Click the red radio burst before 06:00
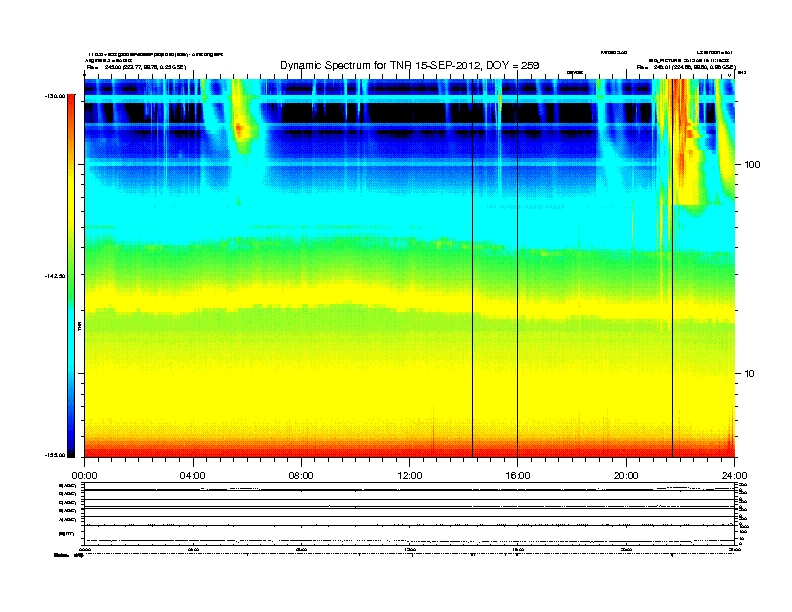 tap(238, 130)
